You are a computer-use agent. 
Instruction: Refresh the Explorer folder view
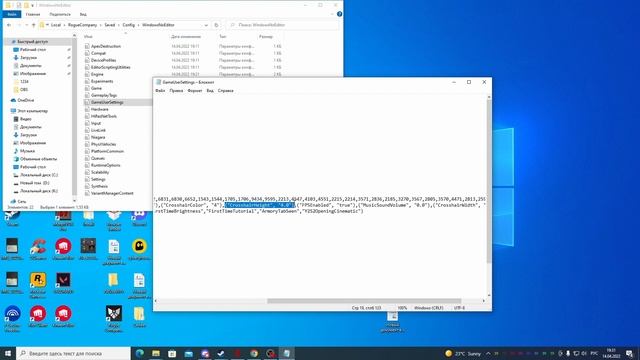(x=216, y=25)
